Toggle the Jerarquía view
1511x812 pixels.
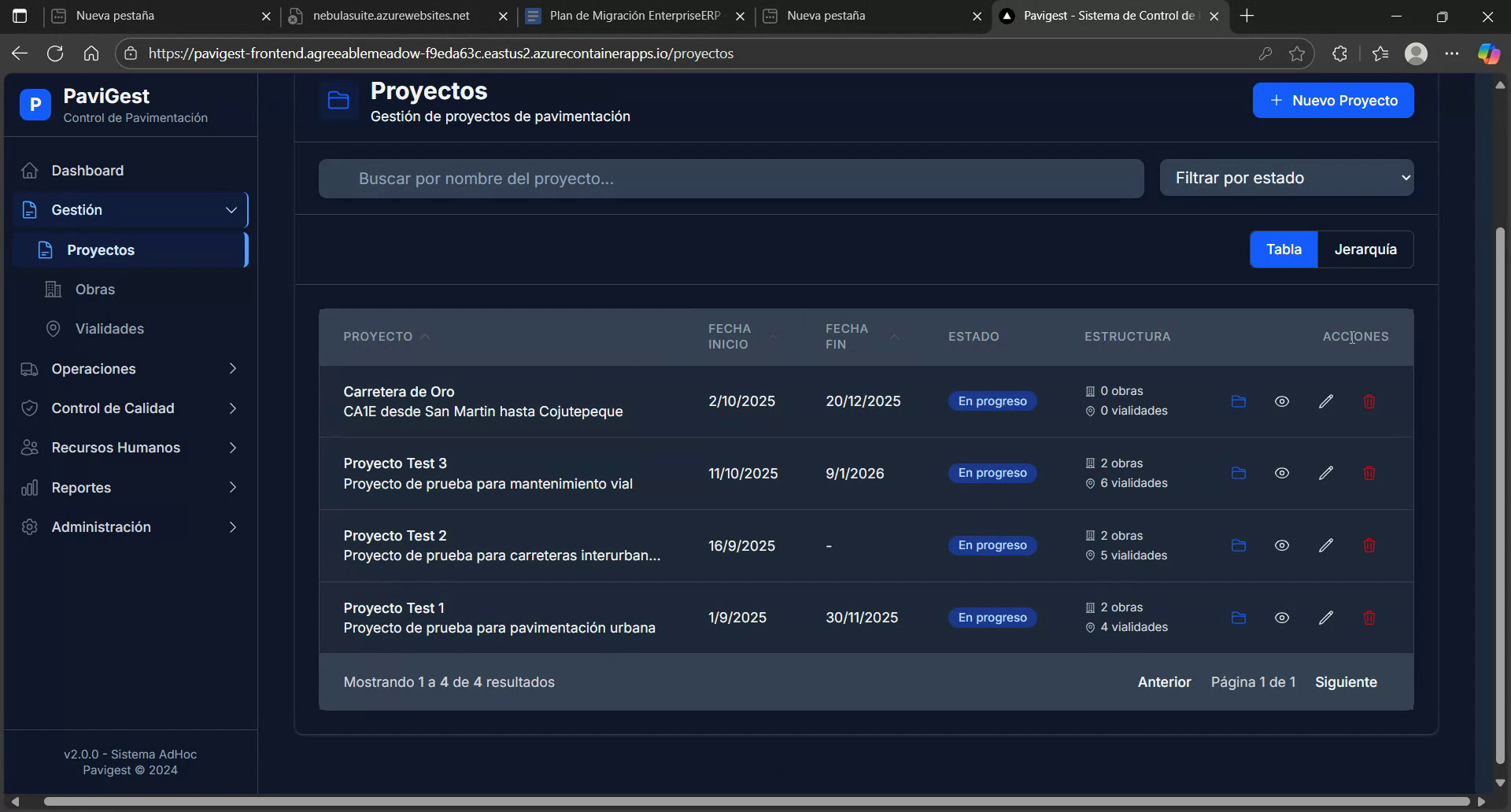1365,249
